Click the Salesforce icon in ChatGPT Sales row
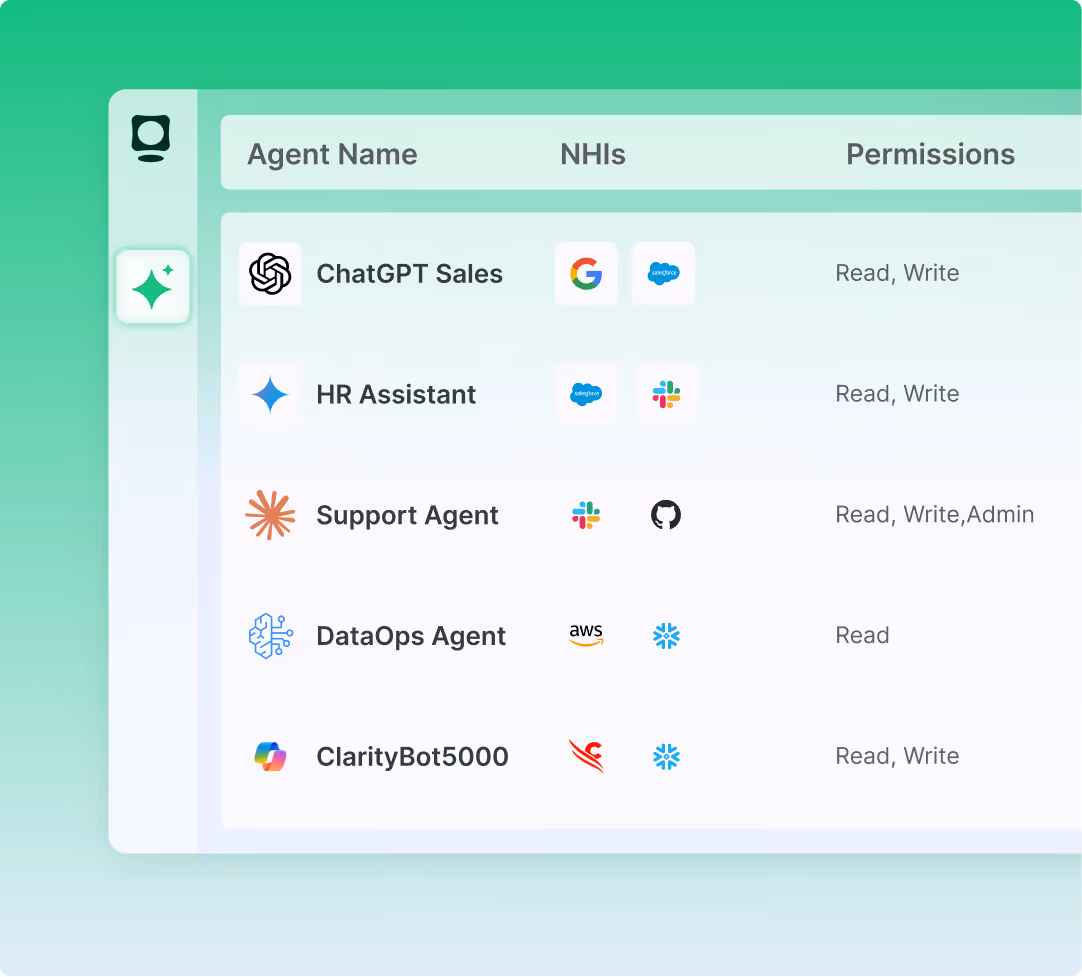The width and height of the screenshot is (1082, 977). click(x=663, y=273)
